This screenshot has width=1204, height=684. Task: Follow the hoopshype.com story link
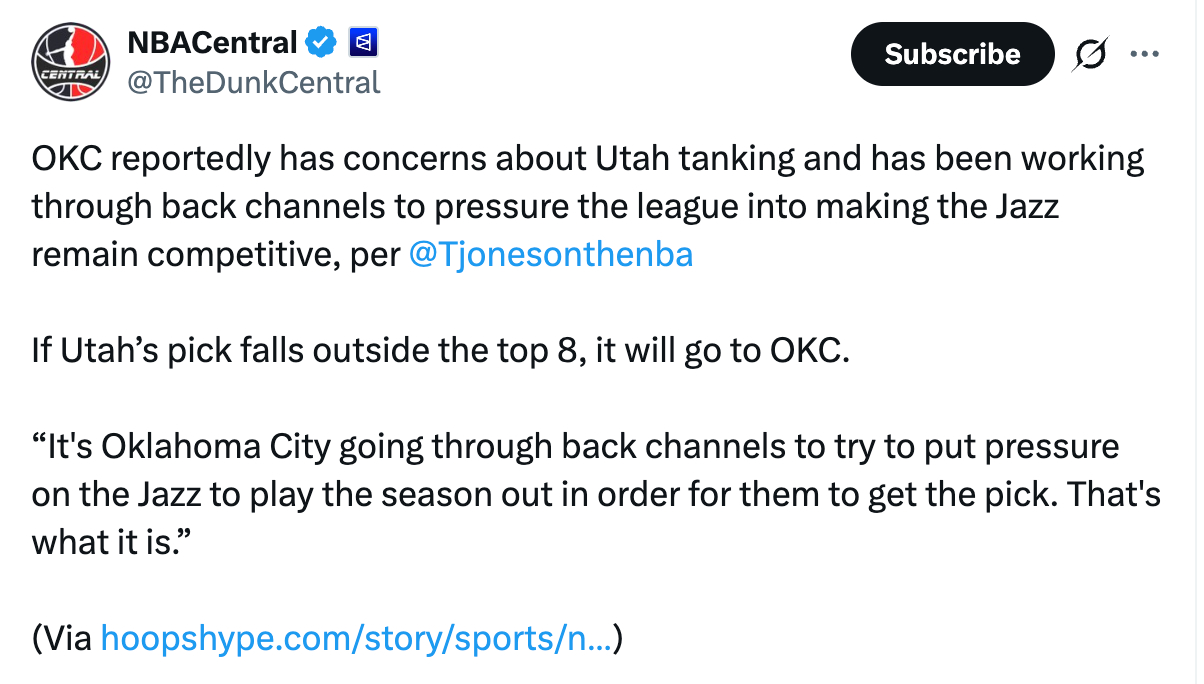pyautogui.click(x=357, y=638)
